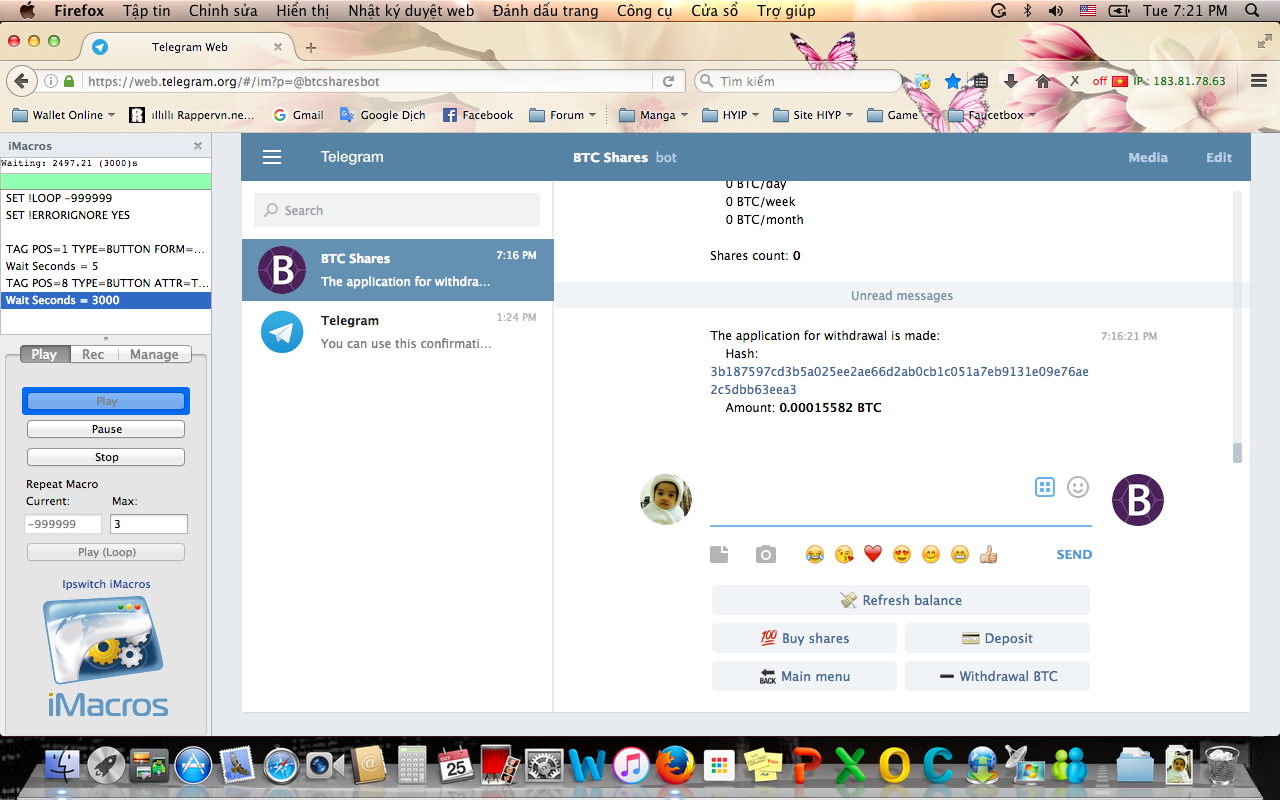This screenshot has width=1280, height=800.
Task: Close the iMacros sidebar panel
Action: click(x=198, y=146)
